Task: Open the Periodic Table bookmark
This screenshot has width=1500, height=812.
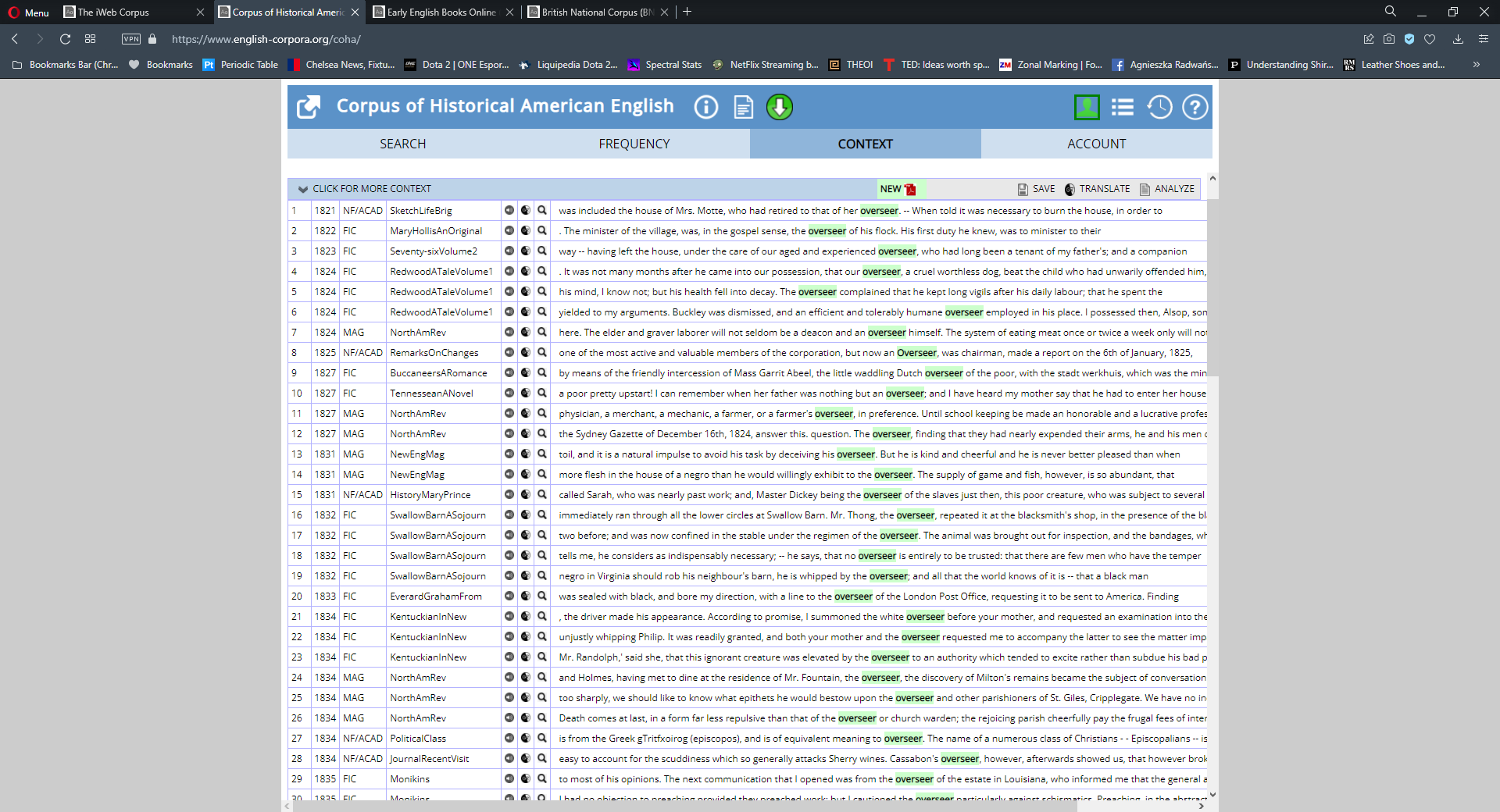Action: click(x=241, y=65)
